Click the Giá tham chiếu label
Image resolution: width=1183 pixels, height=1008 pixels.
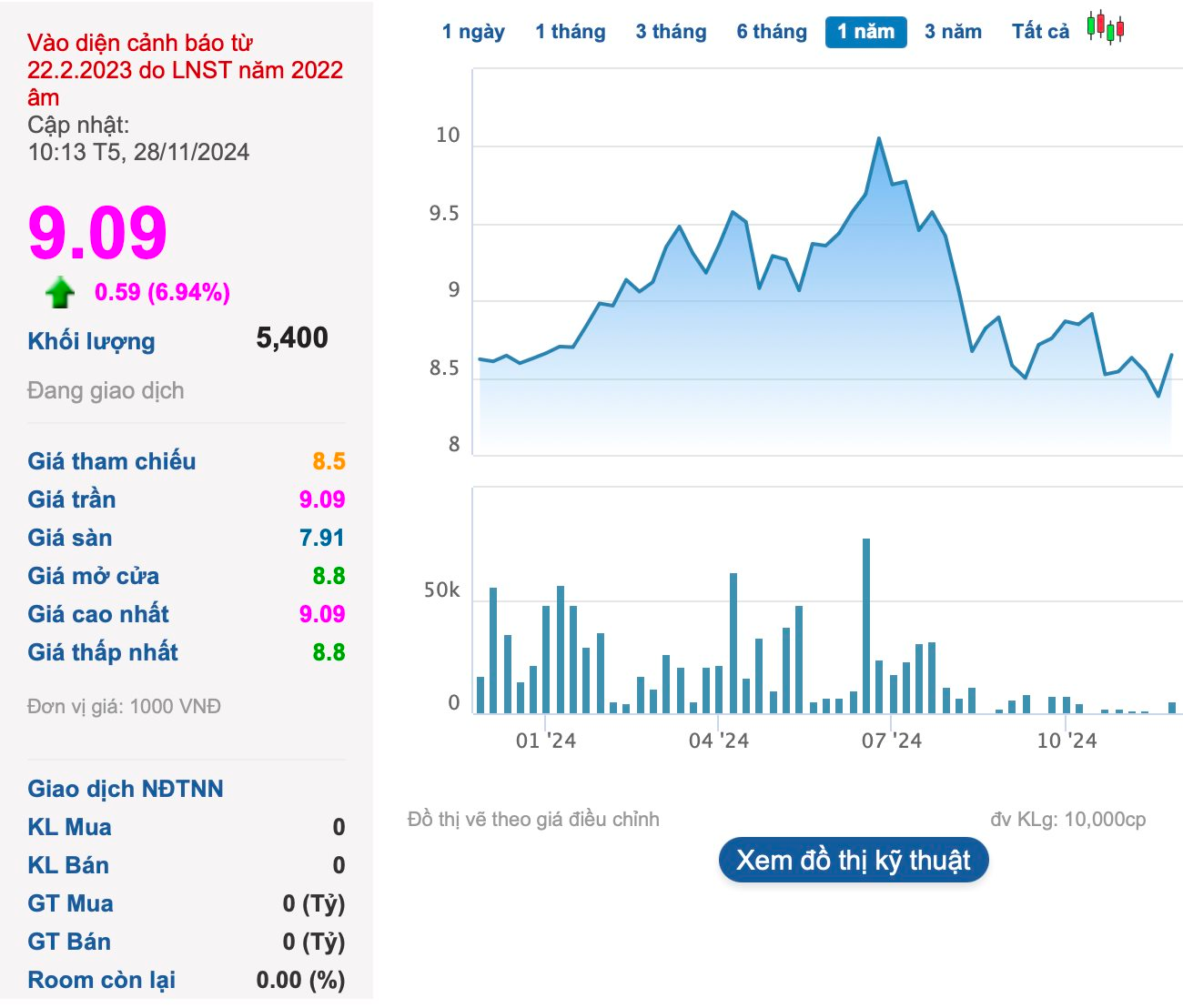pos(111,461)
